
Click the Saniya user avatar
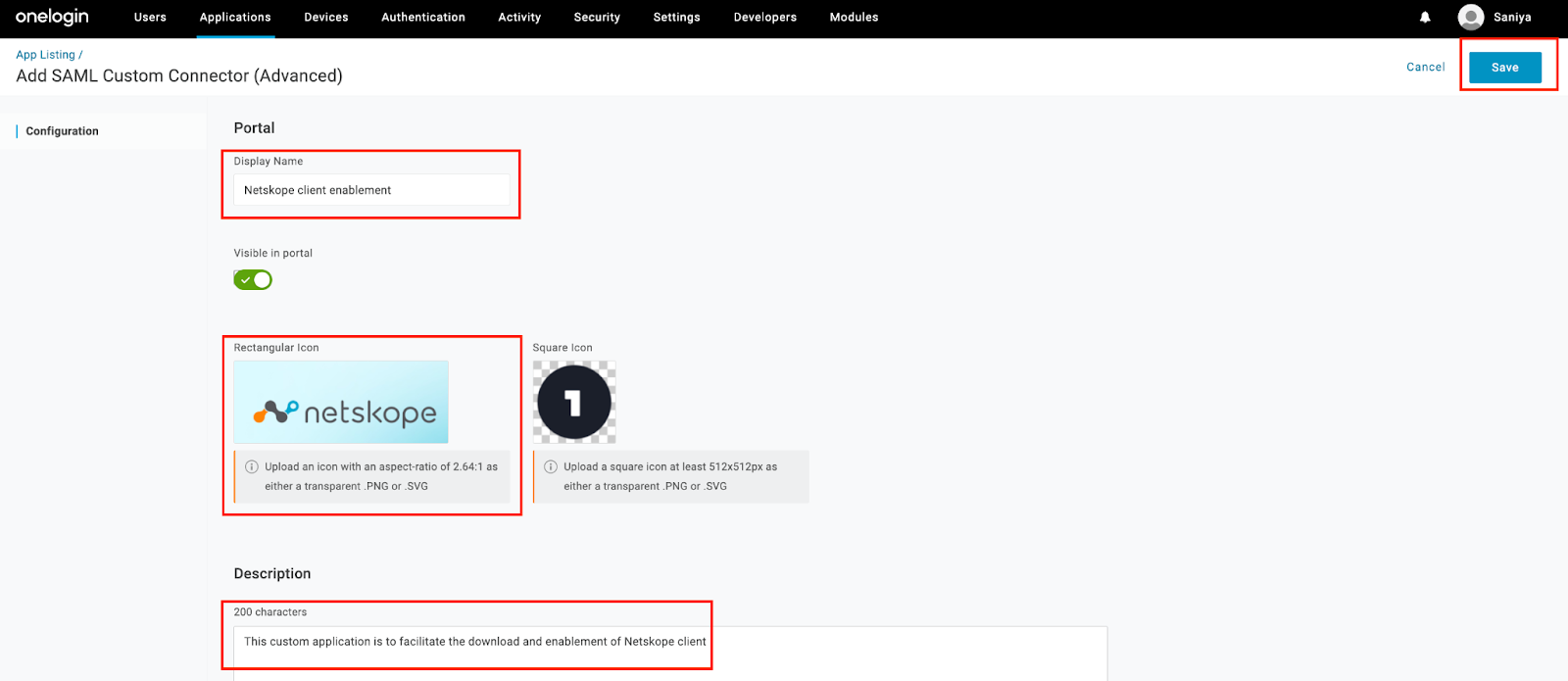[1471, 17]
